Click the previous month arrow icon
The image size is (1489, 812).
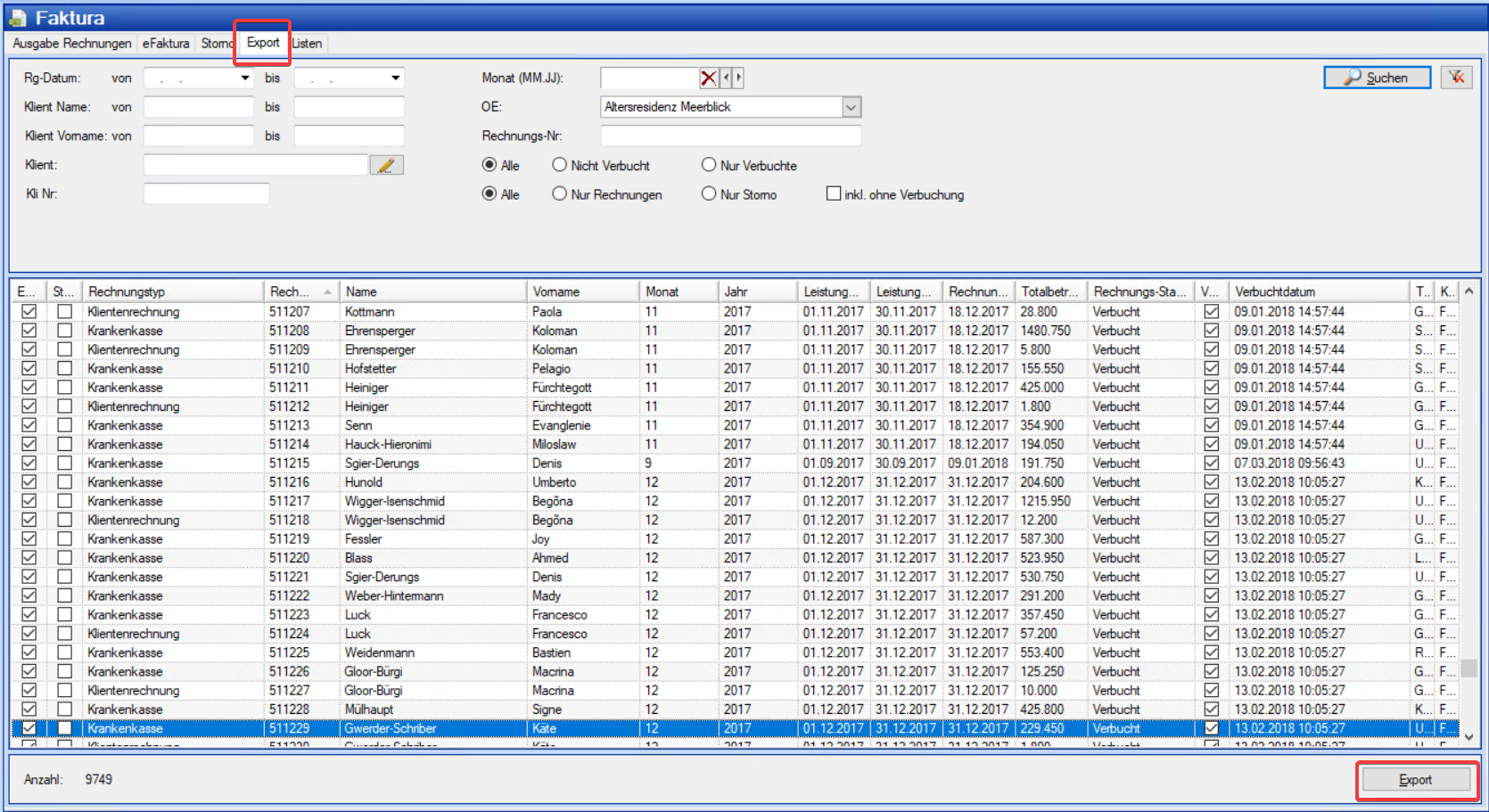coord(727,78)
